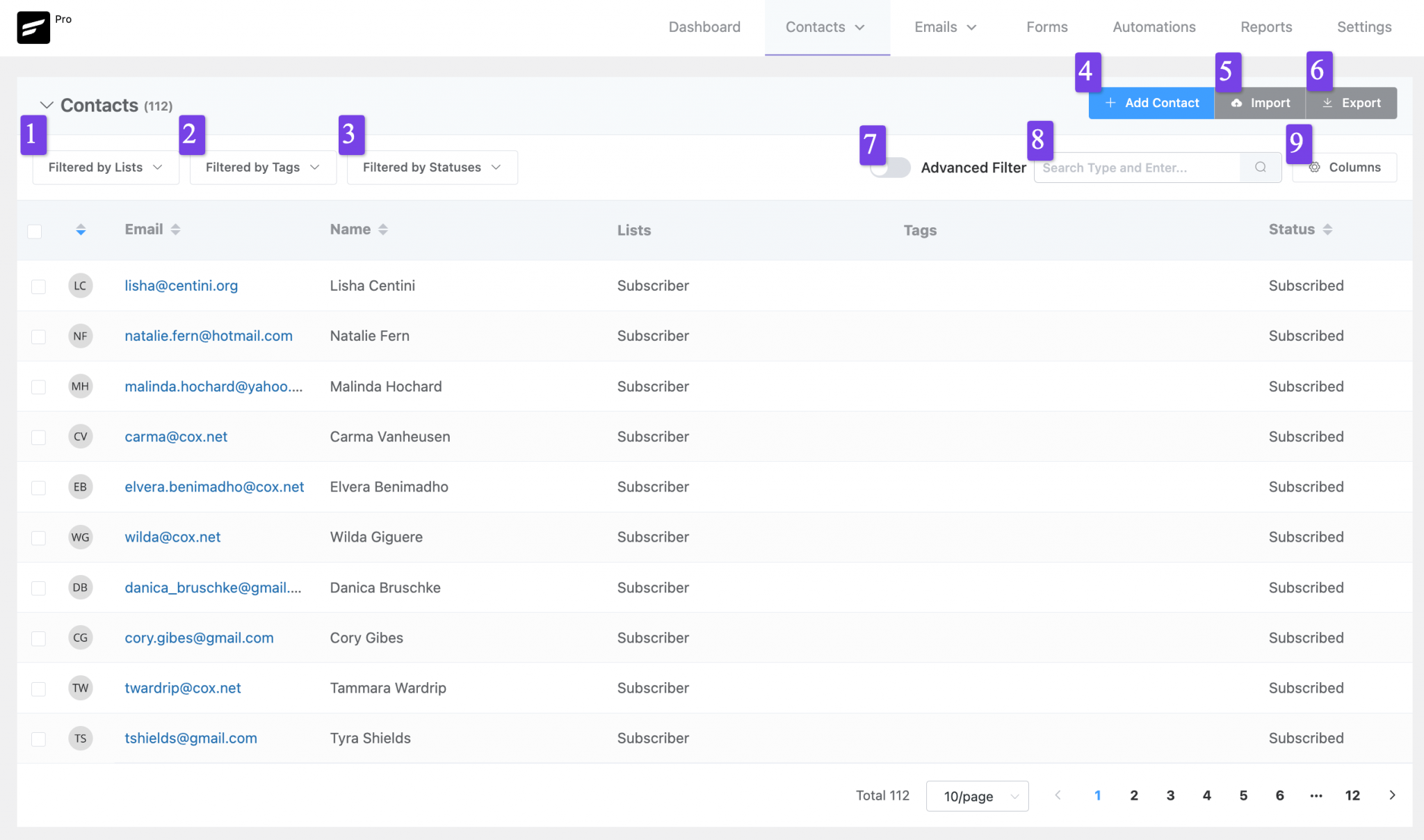
Task: Collapse the Contacts list chevron
Action: pyautogui.click(x=47, y=105)
